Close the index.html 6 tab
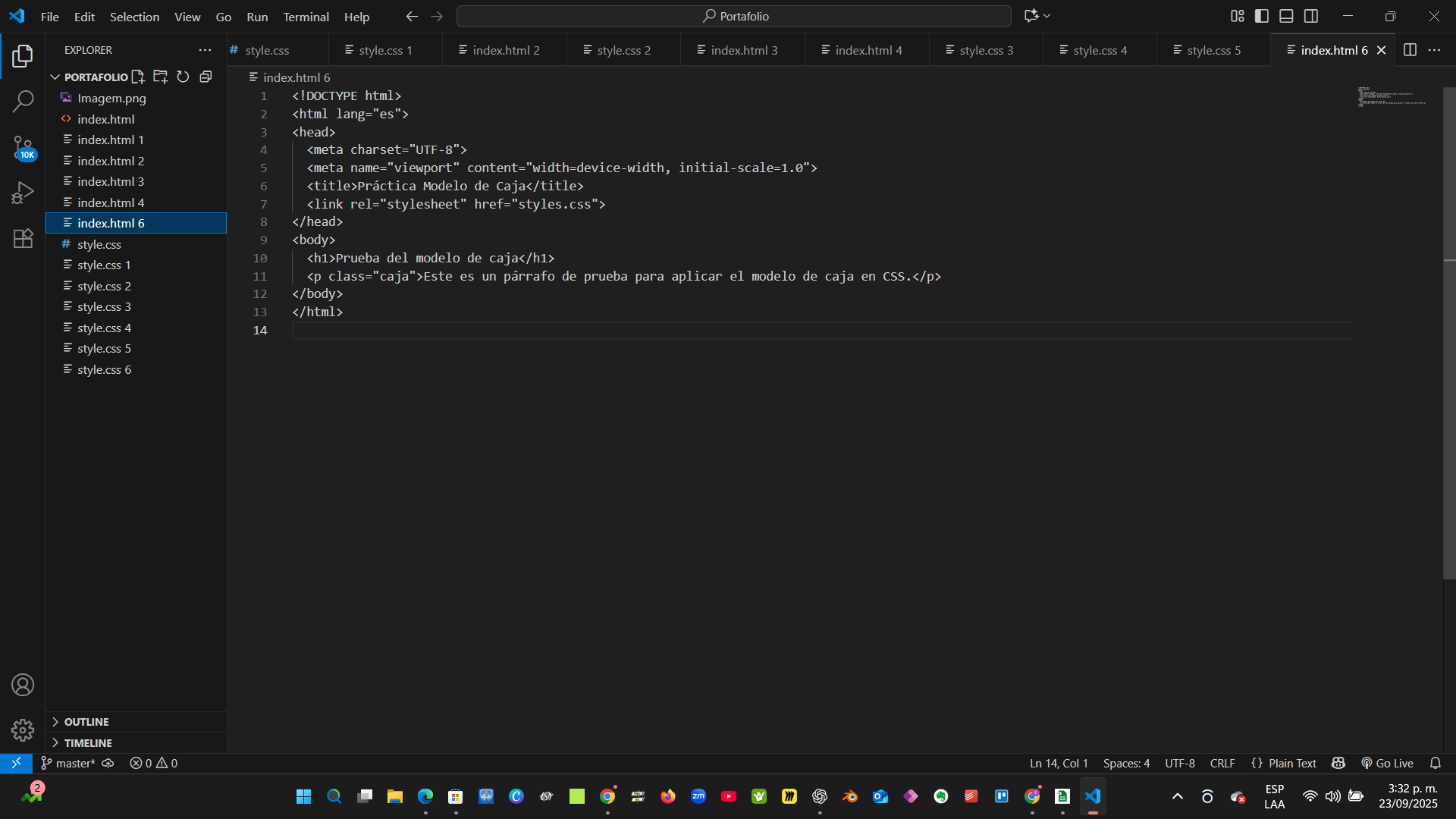 point(1381,50)
